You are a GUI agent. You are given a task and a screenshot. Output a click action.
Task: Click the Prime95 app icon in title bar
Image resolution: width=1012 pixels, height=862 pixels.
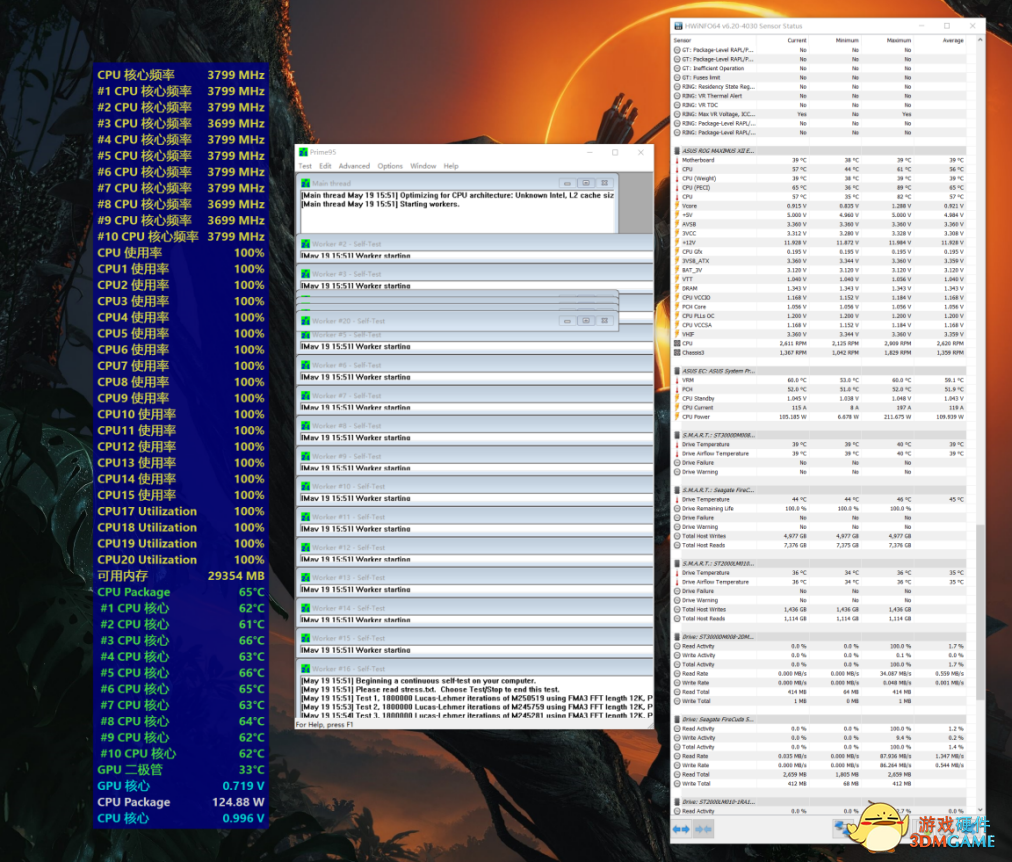[x=303, y=152]
